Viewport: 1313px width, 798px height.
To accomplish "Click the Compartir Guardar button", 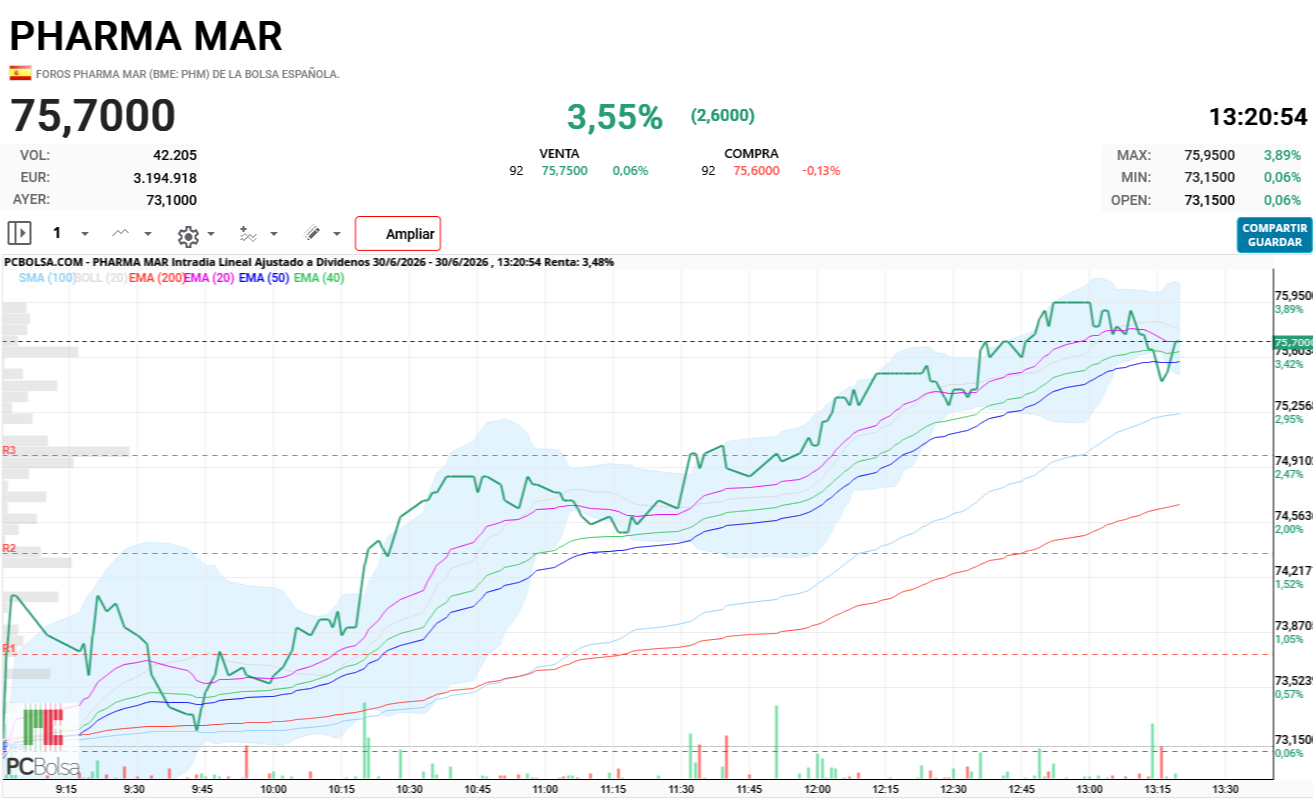I will pyautogui.click(x=1274, y=235).
